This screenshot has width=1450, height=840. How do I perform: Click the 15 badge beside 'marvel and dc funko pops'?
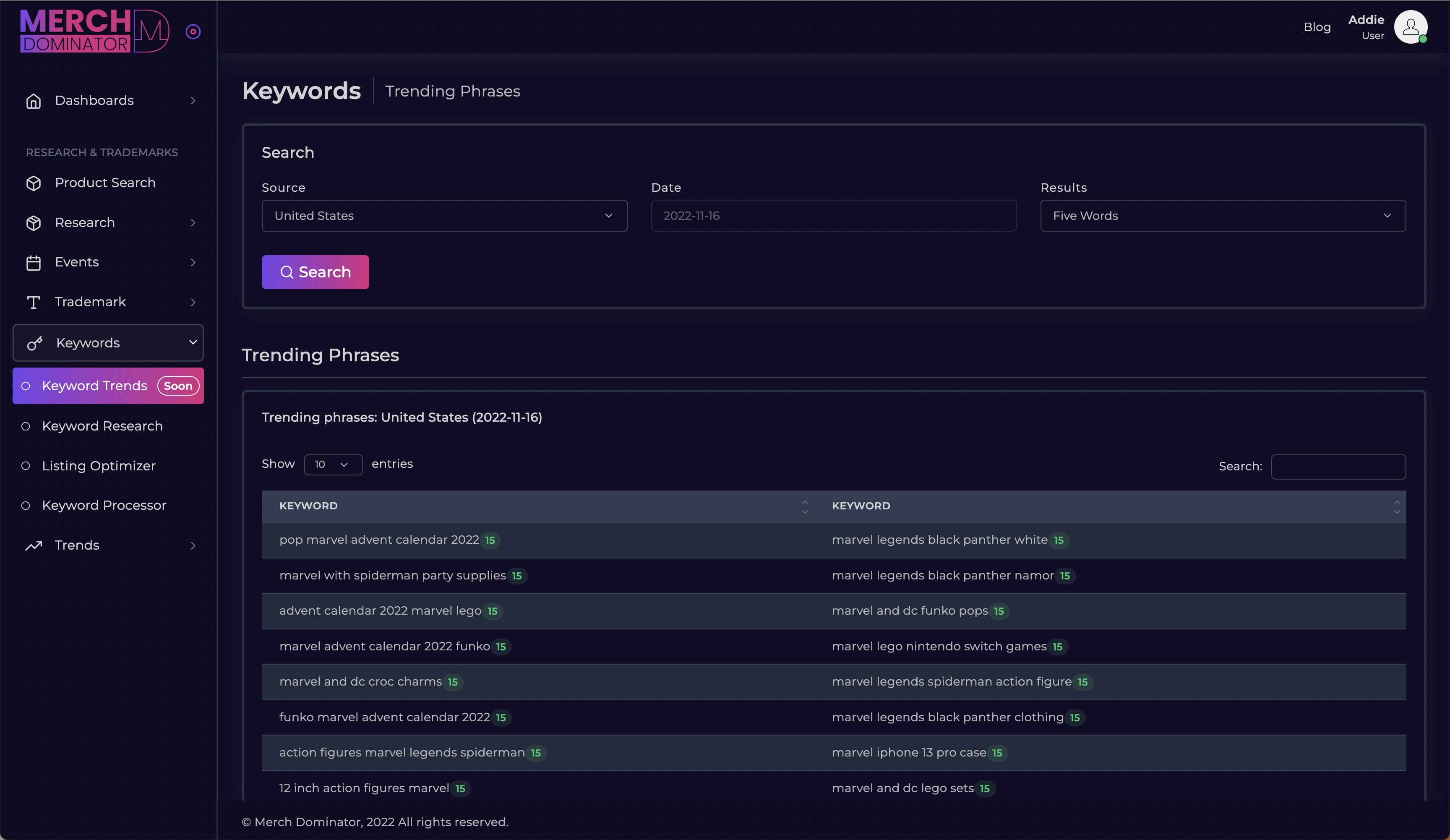coord(999,612)
